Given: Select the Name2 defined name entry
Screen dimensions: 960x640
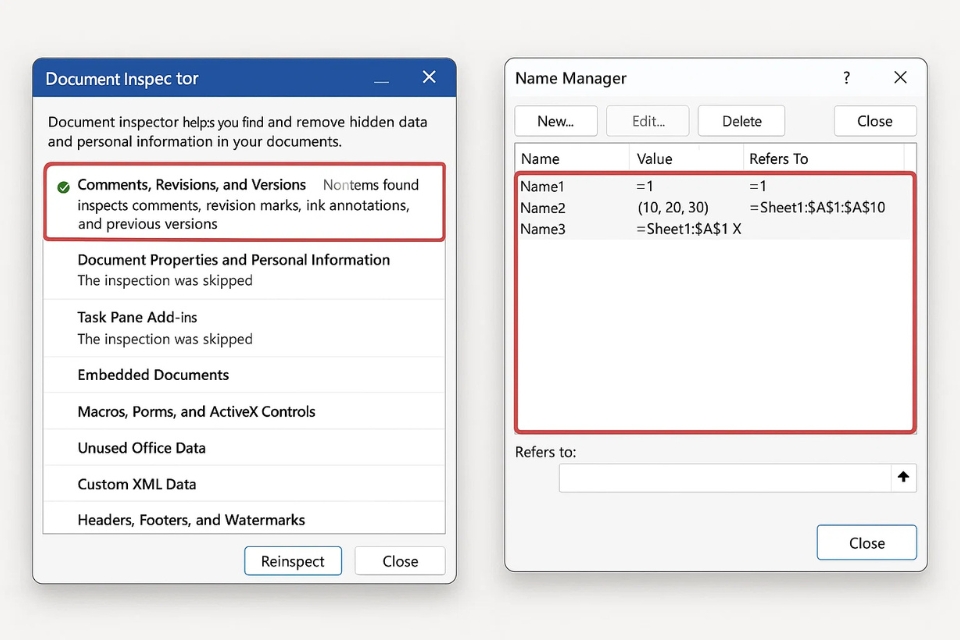Looking at the screenshot, I should point(543,208).
